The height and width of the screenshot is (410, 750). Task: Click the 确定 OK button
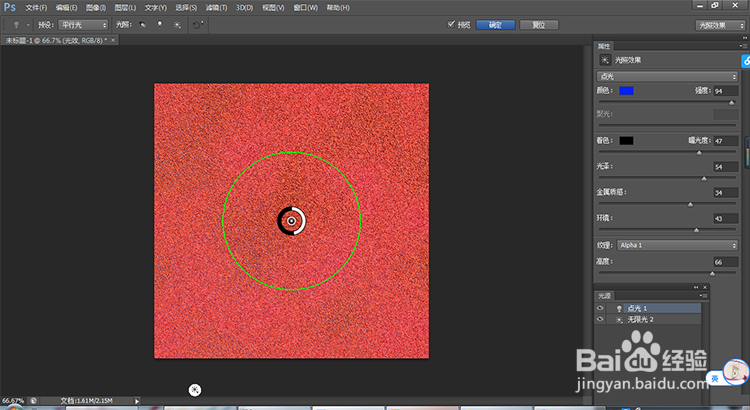(x=496, y=25)
